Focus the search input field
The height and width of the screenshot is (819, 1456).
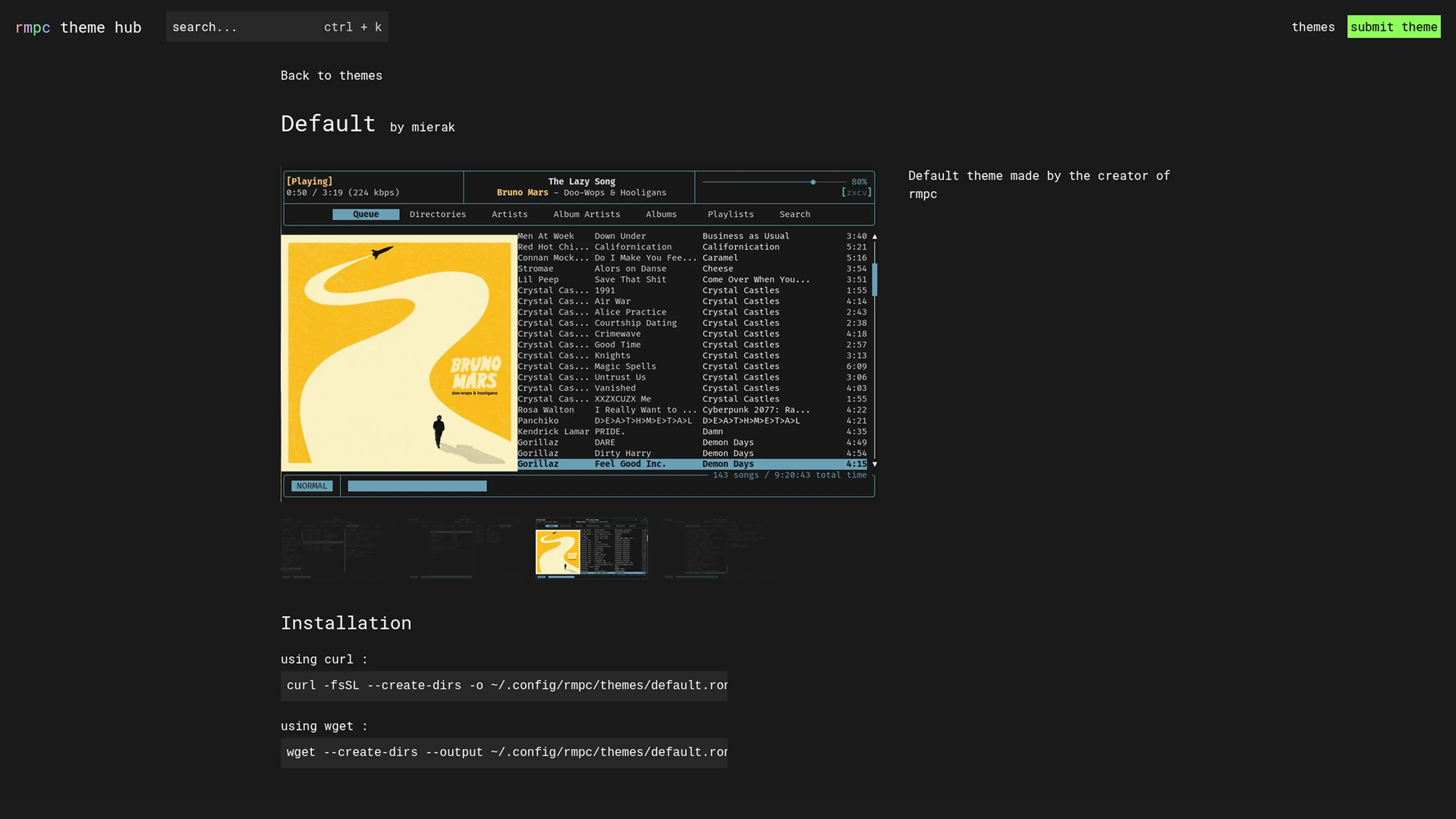click(x=277, y=27)
